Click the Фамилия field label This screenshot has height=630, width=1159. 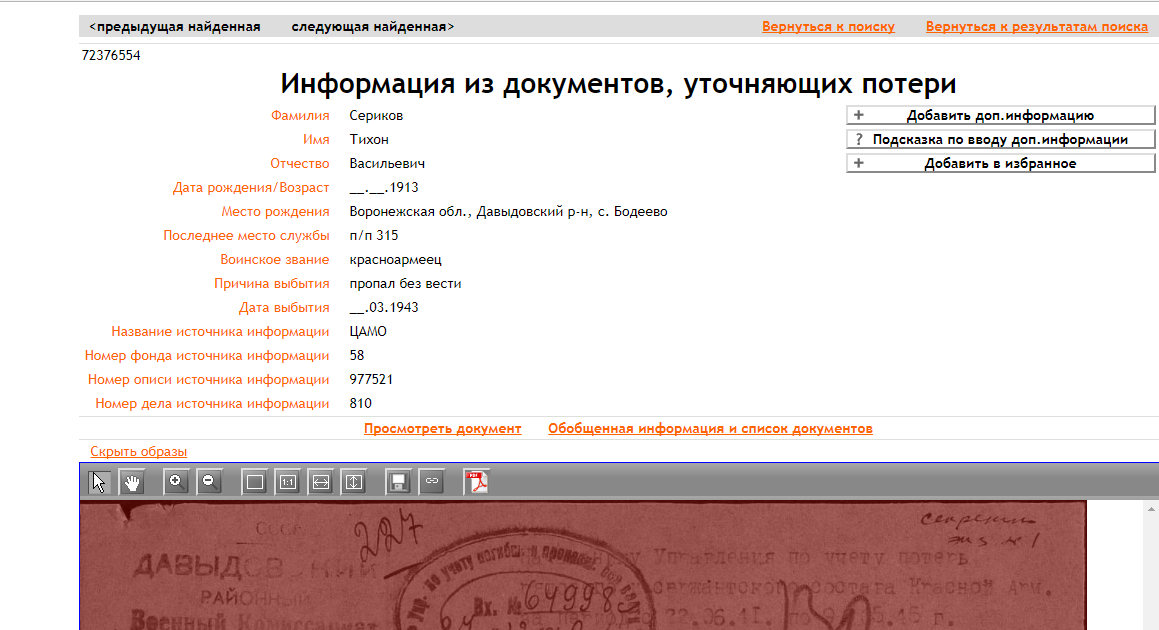300,115
